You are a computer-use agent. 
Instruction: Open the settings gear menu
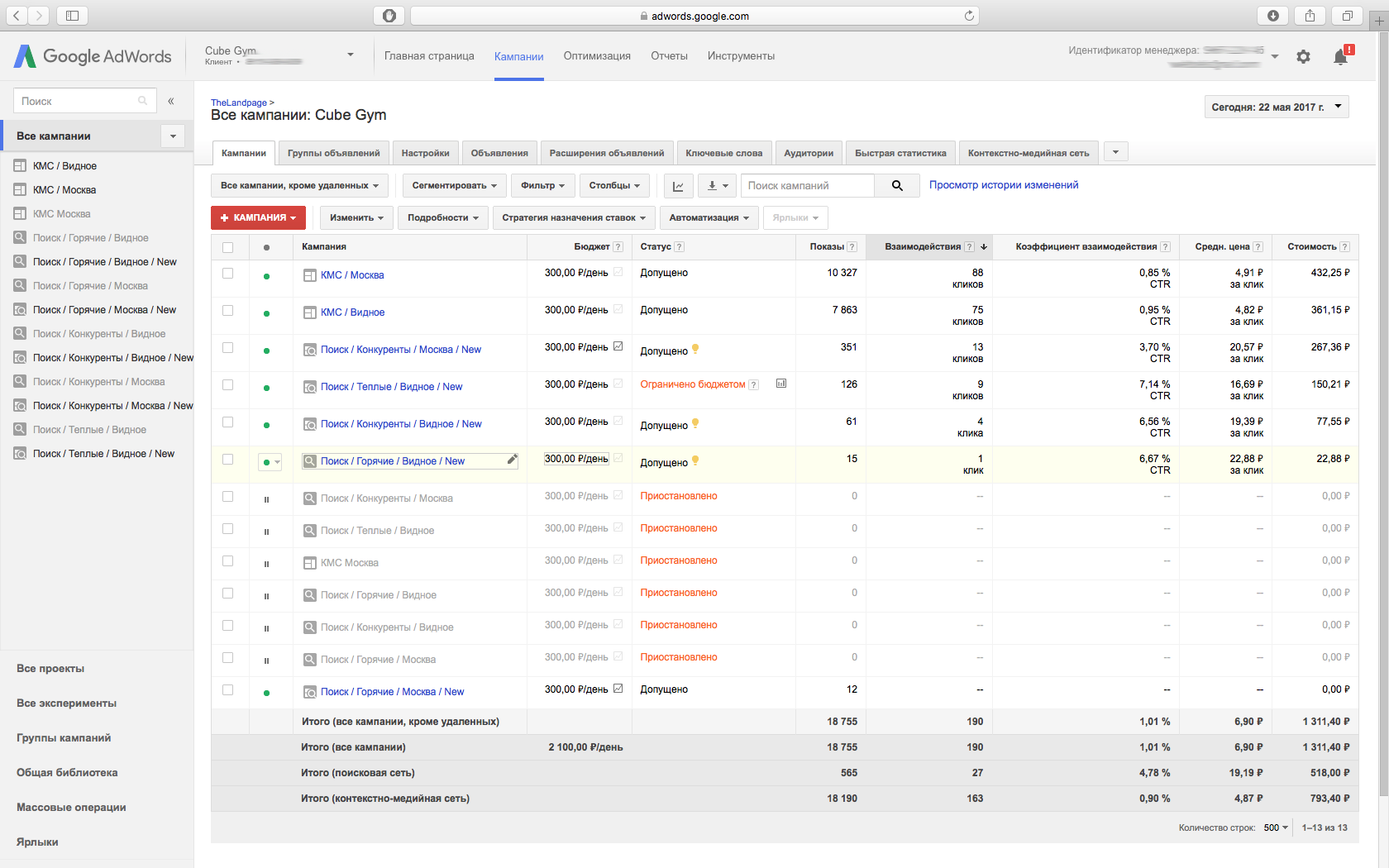(x=1303, y=56)
